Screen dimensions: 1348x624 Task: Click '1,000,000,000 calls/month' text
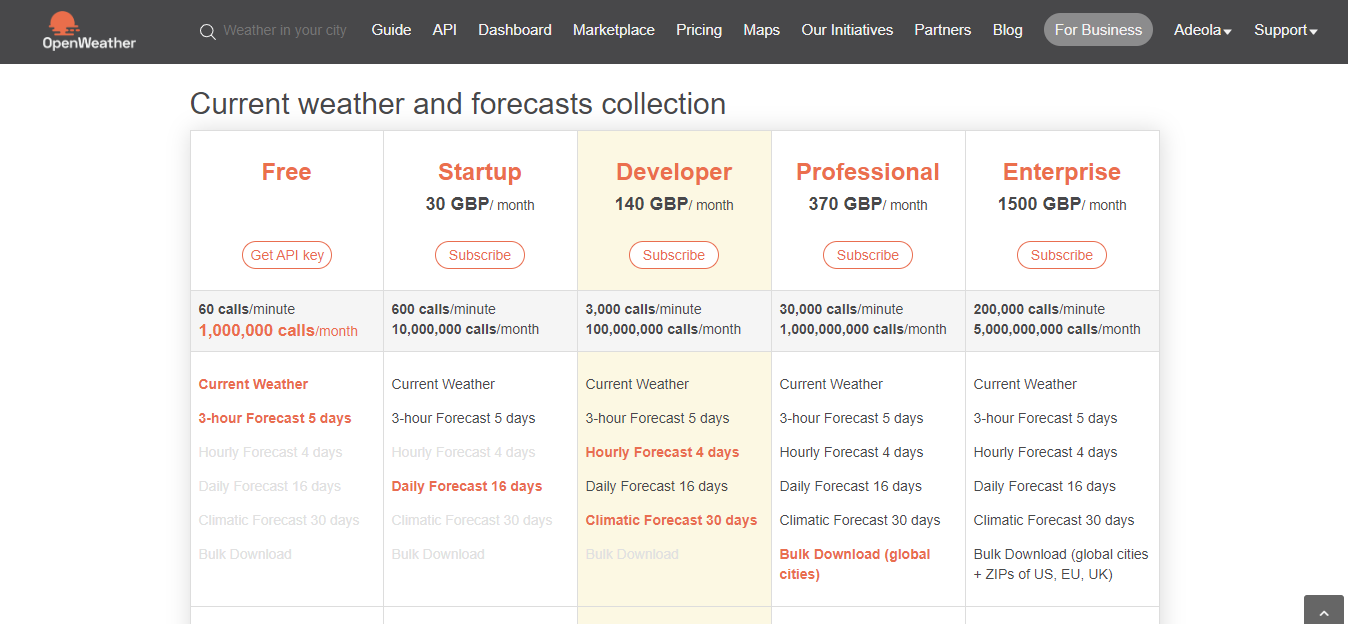(863, 329)
